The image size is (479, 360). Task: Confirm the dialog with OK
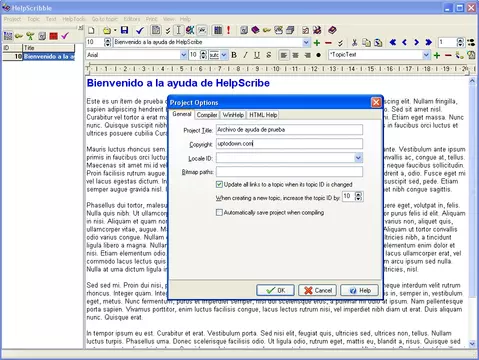(275, 290)
